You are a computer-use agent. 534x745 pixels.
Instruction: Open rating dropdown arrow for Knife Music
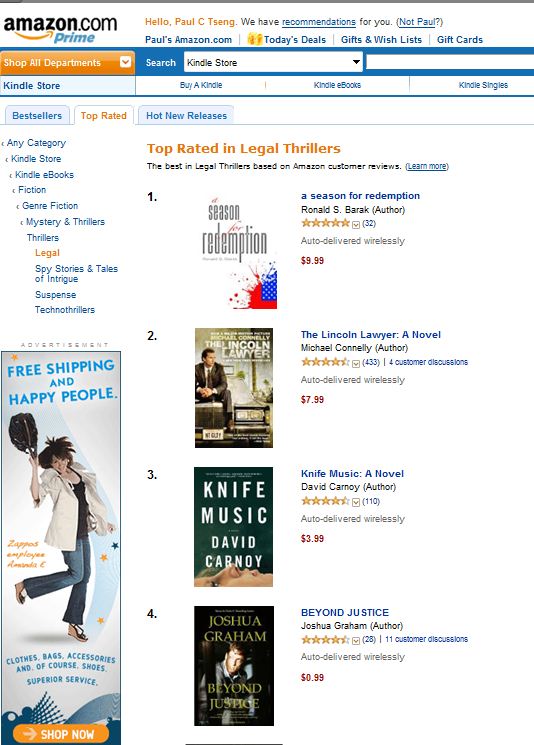coord(356,502)
